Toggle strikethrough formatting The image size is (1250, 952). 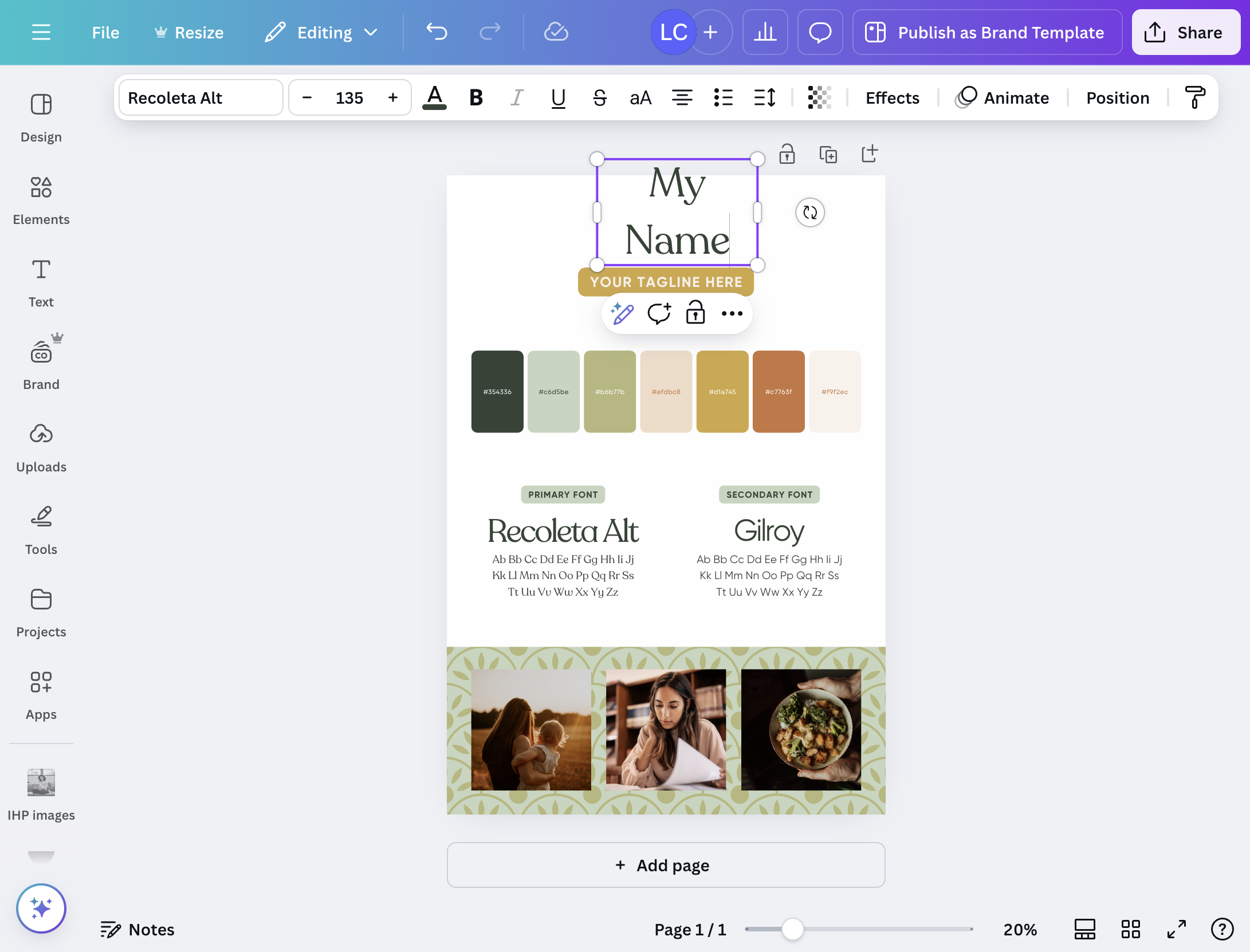pos(600,98)
